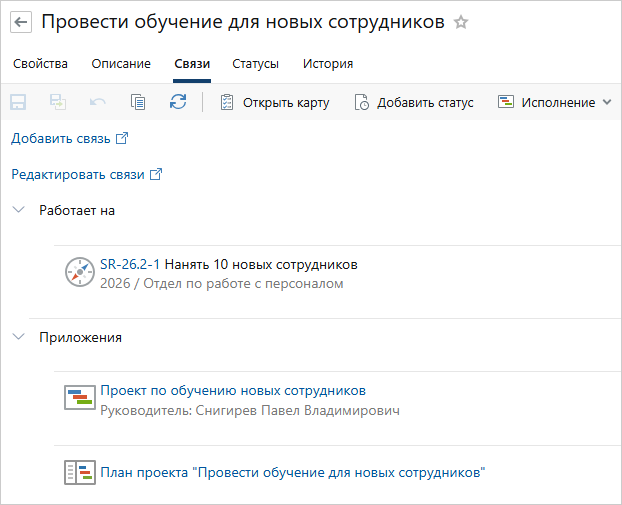
Task: Click the План проекта document icon
Action: tap(79, 473)
